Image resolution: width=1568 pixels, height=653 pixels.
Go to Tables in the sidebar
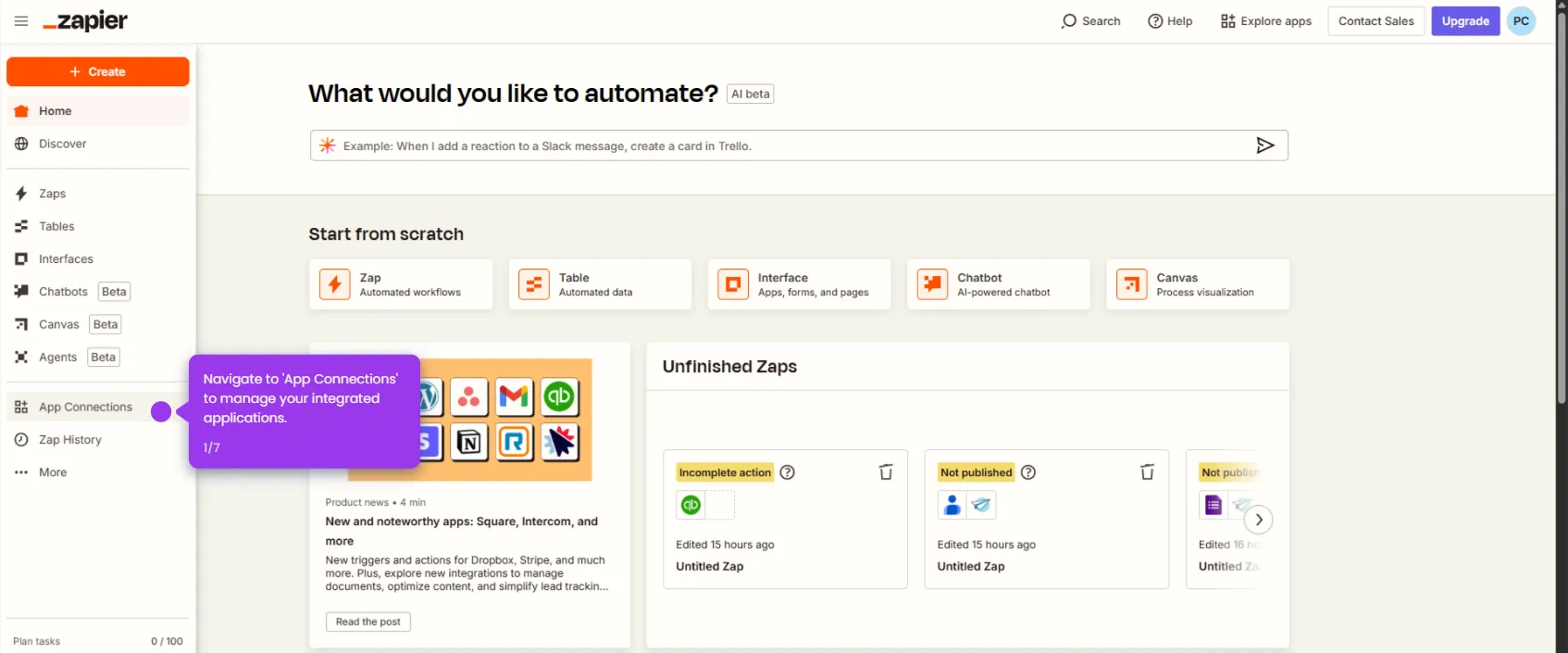98,226
